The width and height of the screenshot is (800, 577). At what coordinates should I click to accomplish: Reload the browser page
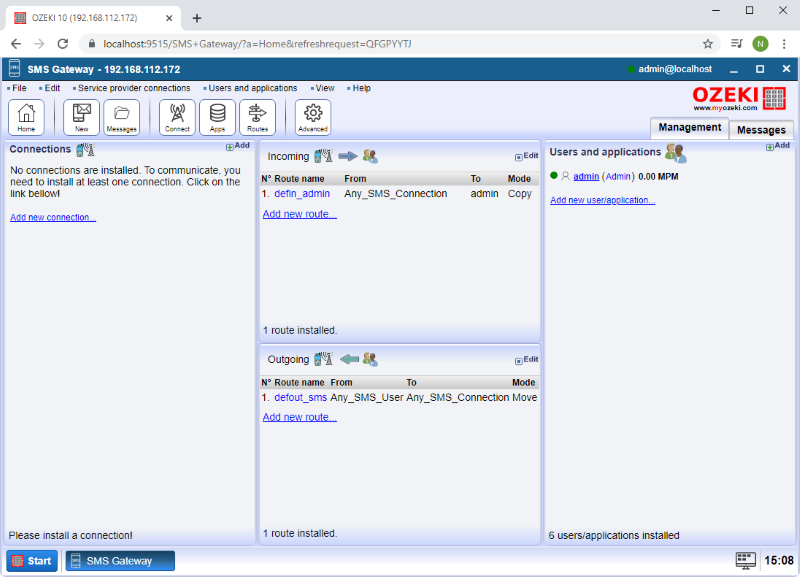pyautogui.click(x=63, y=44)
